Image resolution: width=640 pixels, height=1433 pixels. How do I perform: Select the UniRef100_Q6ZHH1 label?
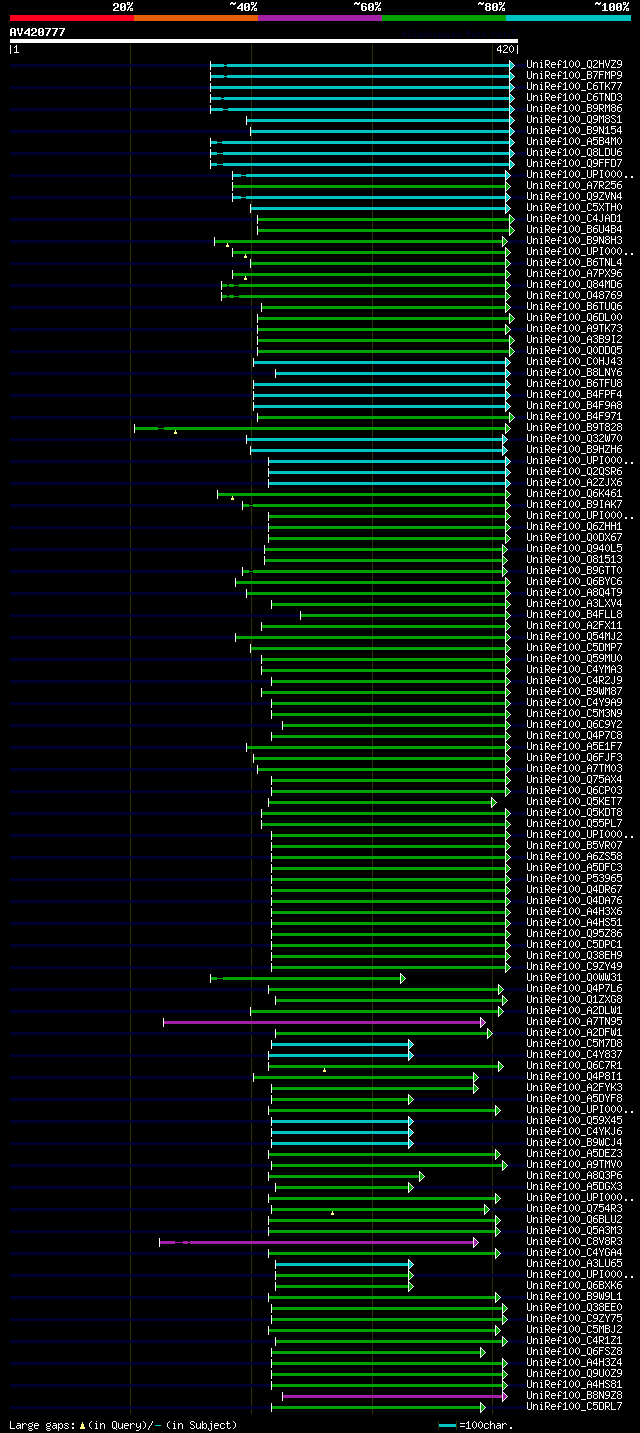point(574,527)
